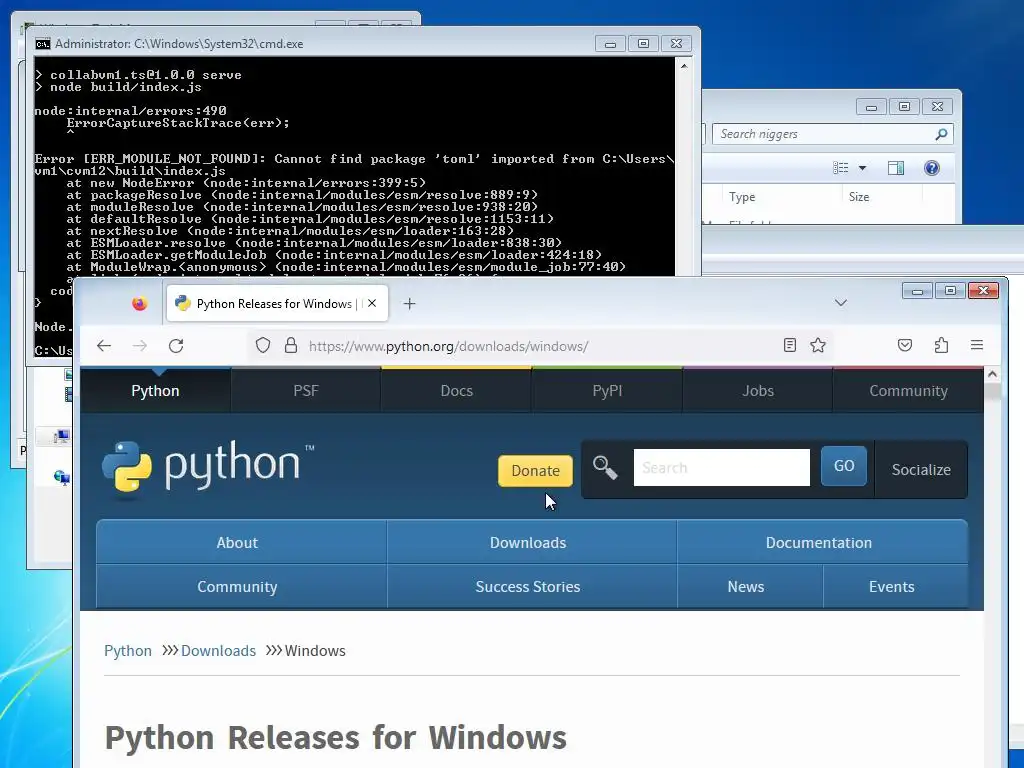
Task: Reload the python.org page
Action: [176, 345]
